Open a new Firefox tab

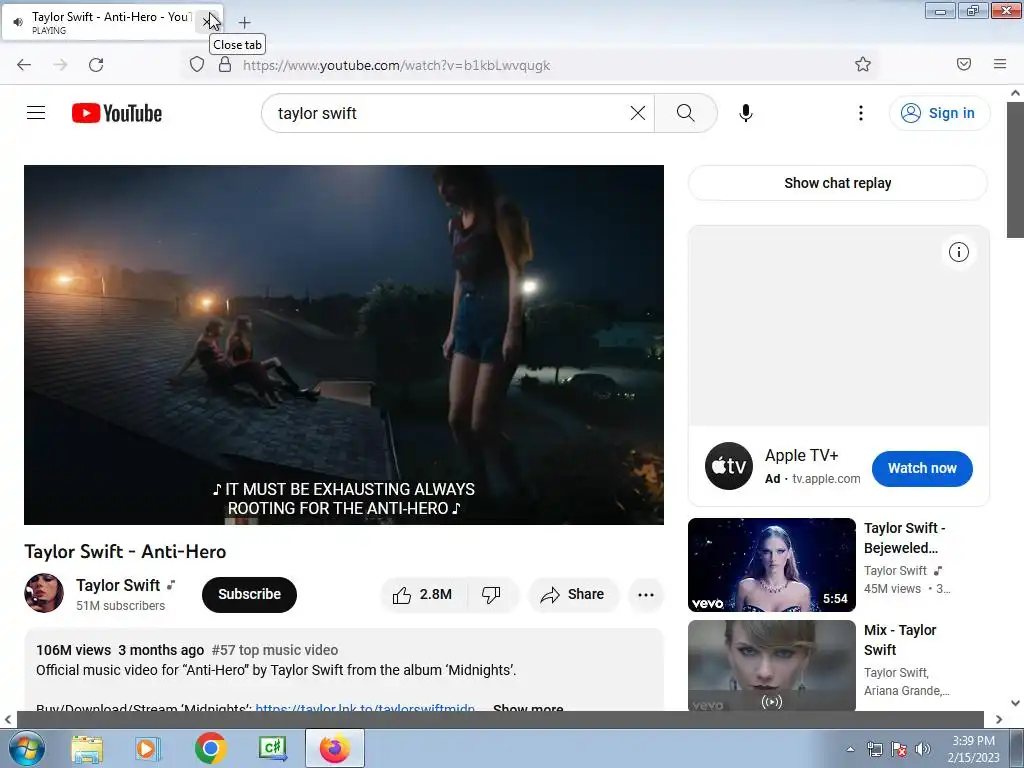[244, 23]
